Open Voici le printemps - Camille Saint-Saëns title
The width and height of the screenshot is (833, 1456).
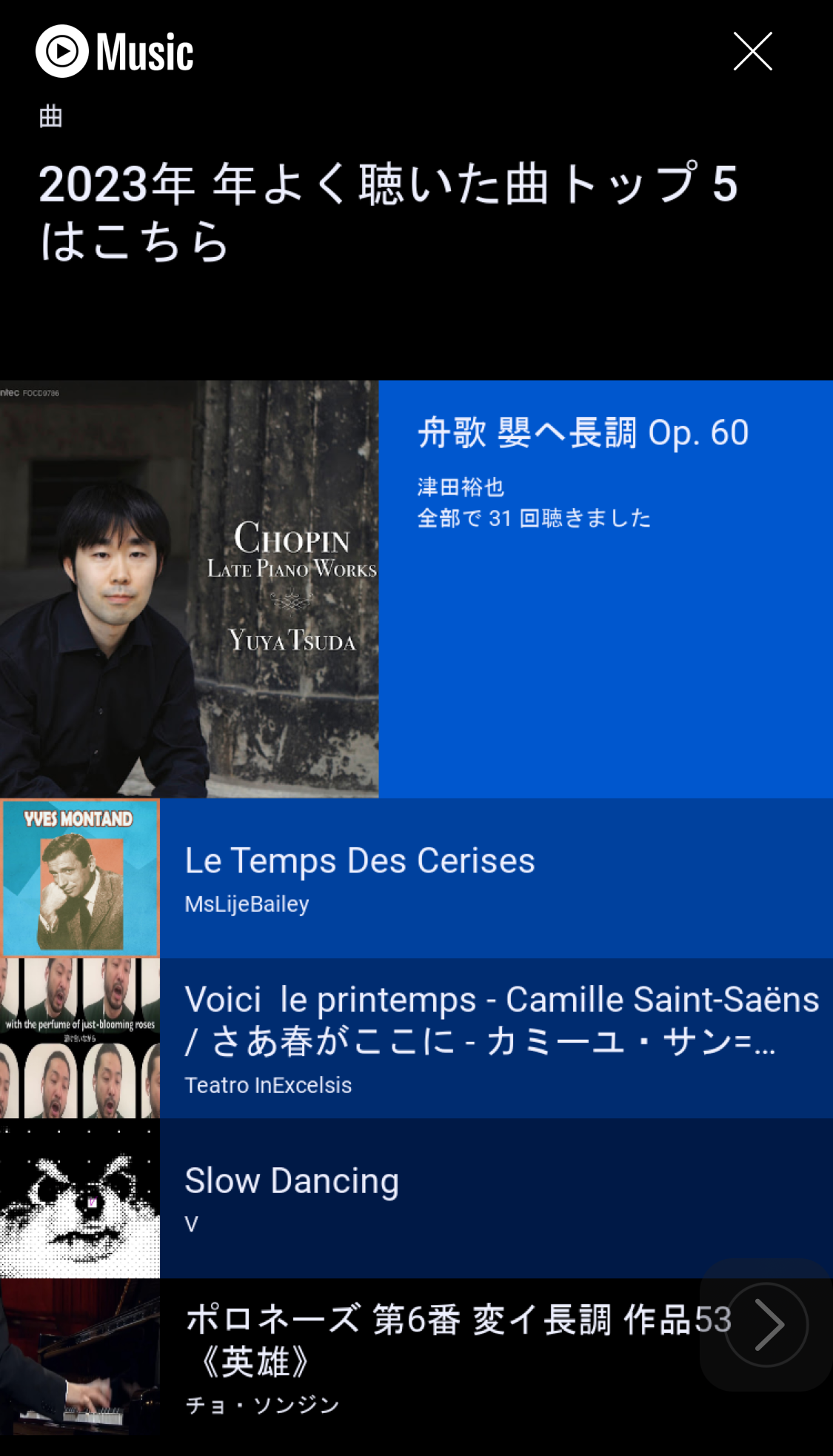501,1020
